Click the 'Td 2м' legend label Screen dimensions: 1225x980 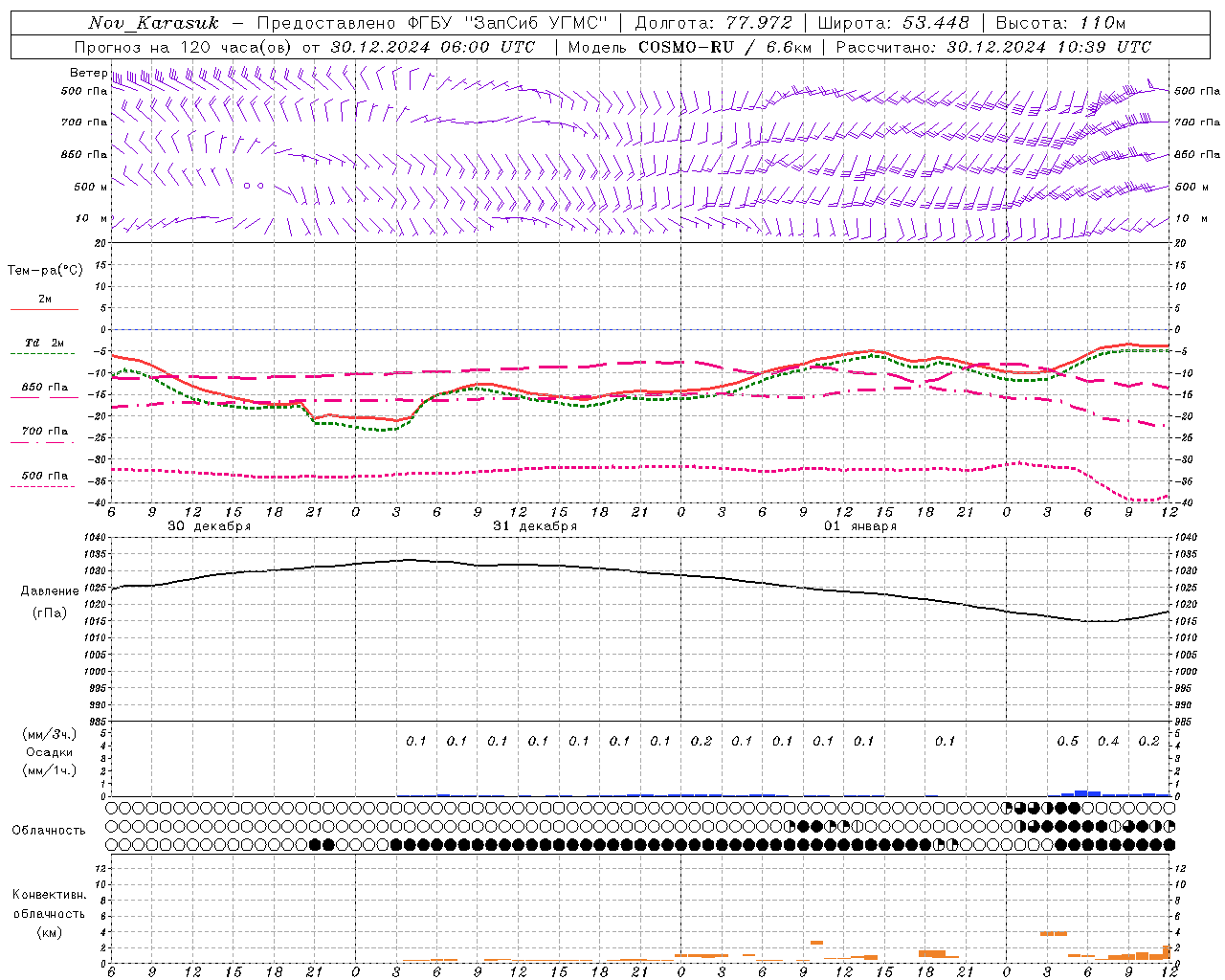coord(45,343)
